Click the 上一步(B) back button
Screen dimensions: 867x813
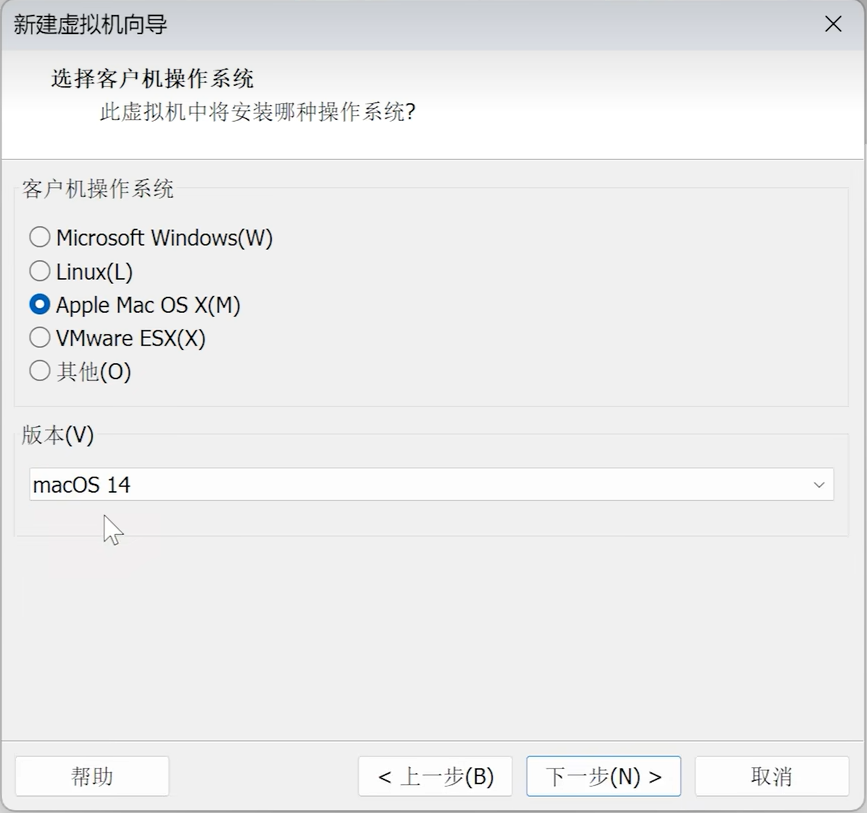(x=435, y=775)
